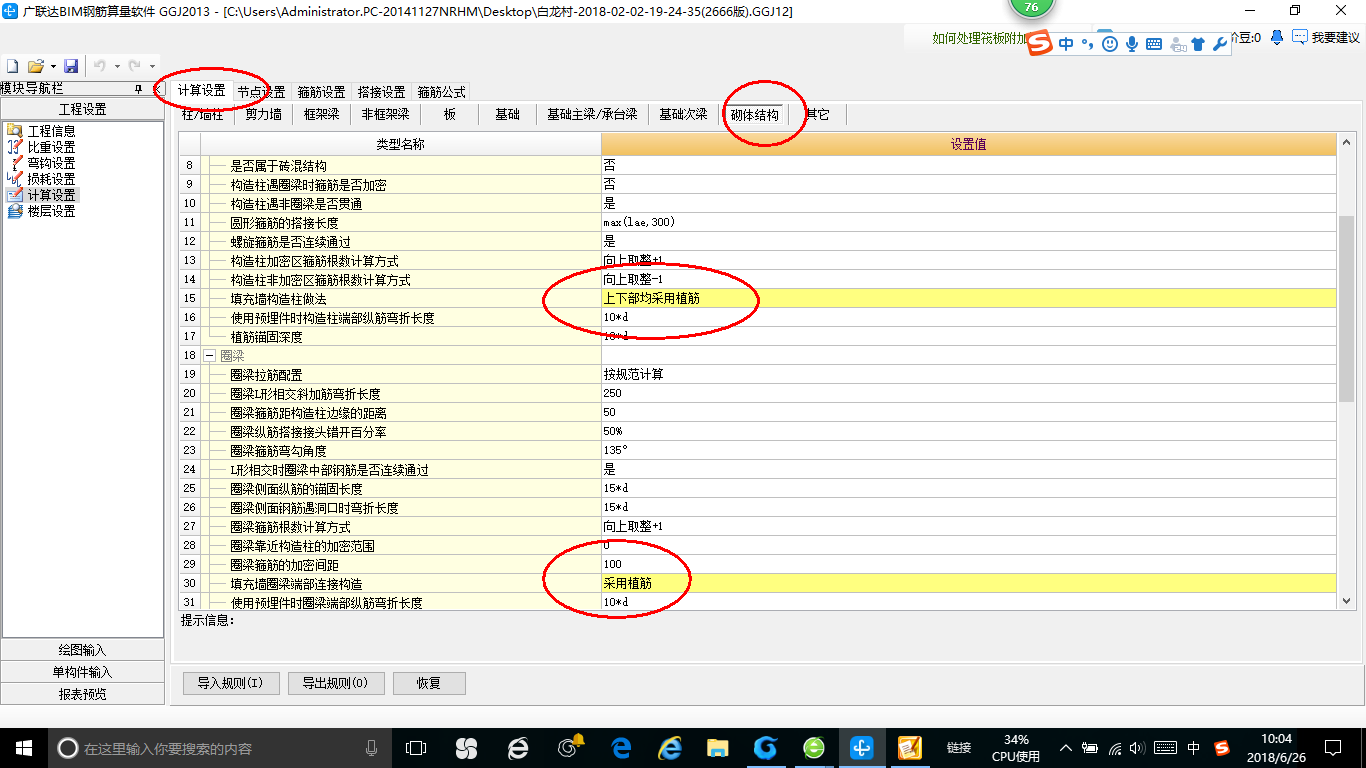Screen dimensions: 1366x768
Task: Collapse the 圈梁 group in row 18
Action: 210,356
